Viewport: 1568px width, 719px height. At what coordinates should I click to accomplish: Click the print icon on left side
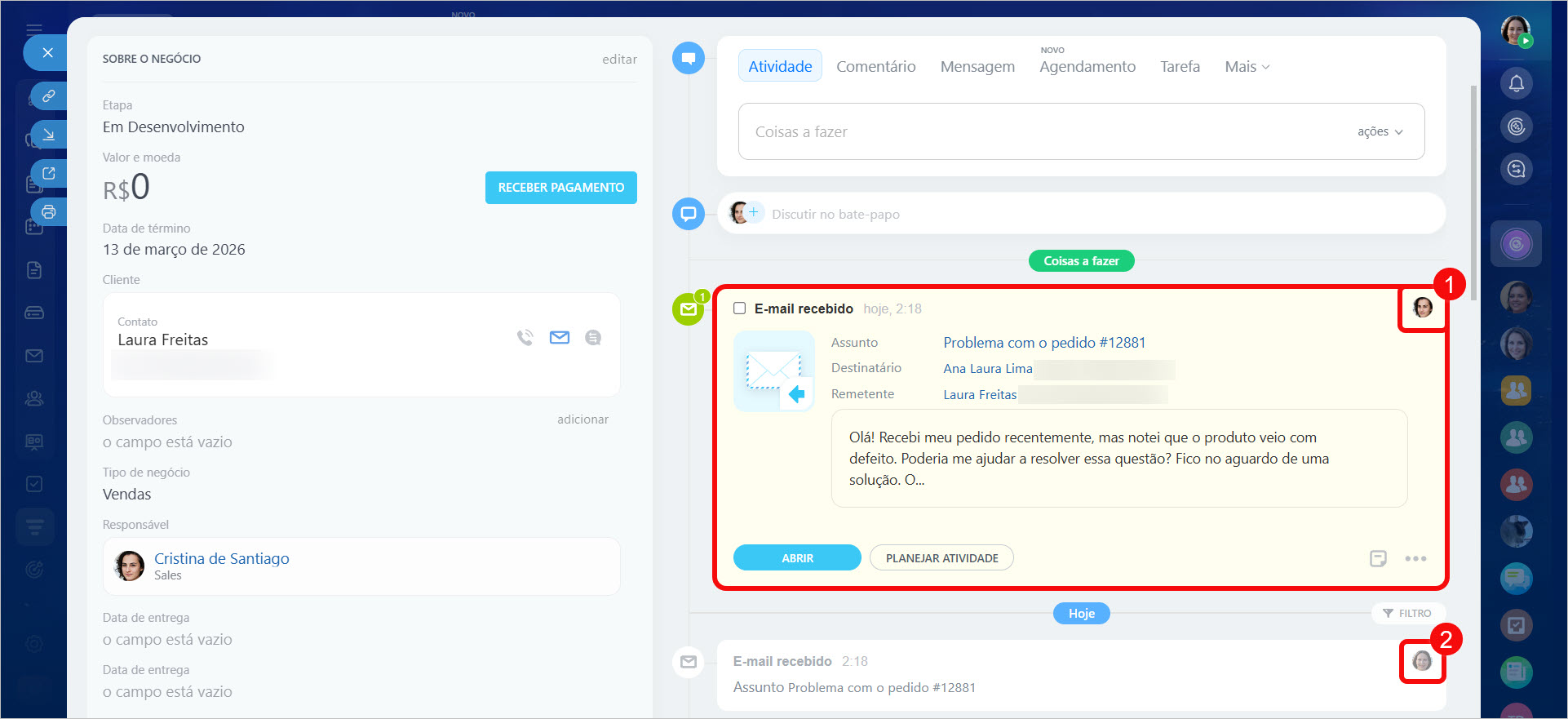click(x=49, y=212)
